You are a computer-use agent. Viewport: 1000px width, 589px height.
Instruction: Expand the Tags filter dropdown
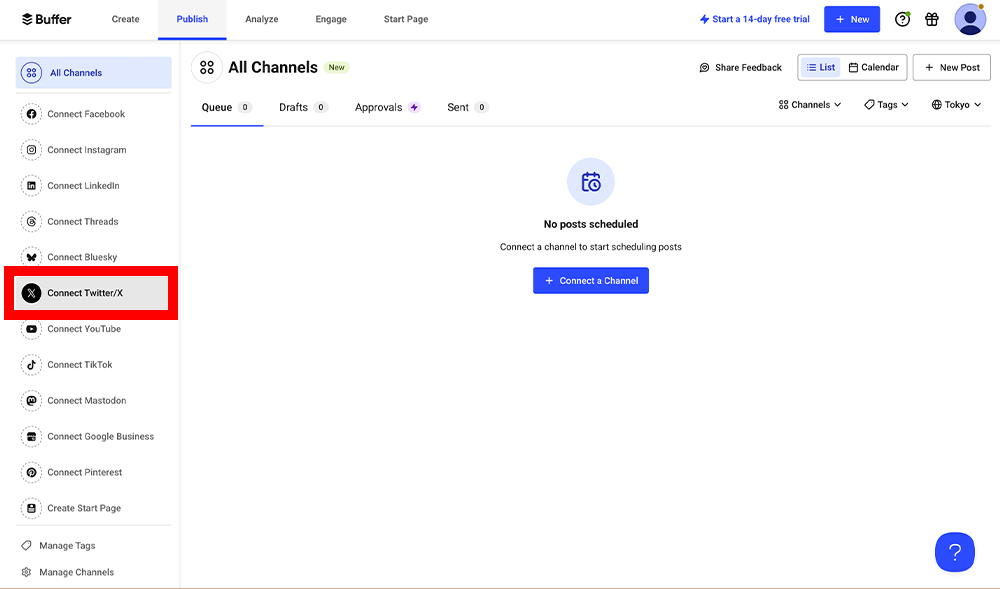[886, 105]
